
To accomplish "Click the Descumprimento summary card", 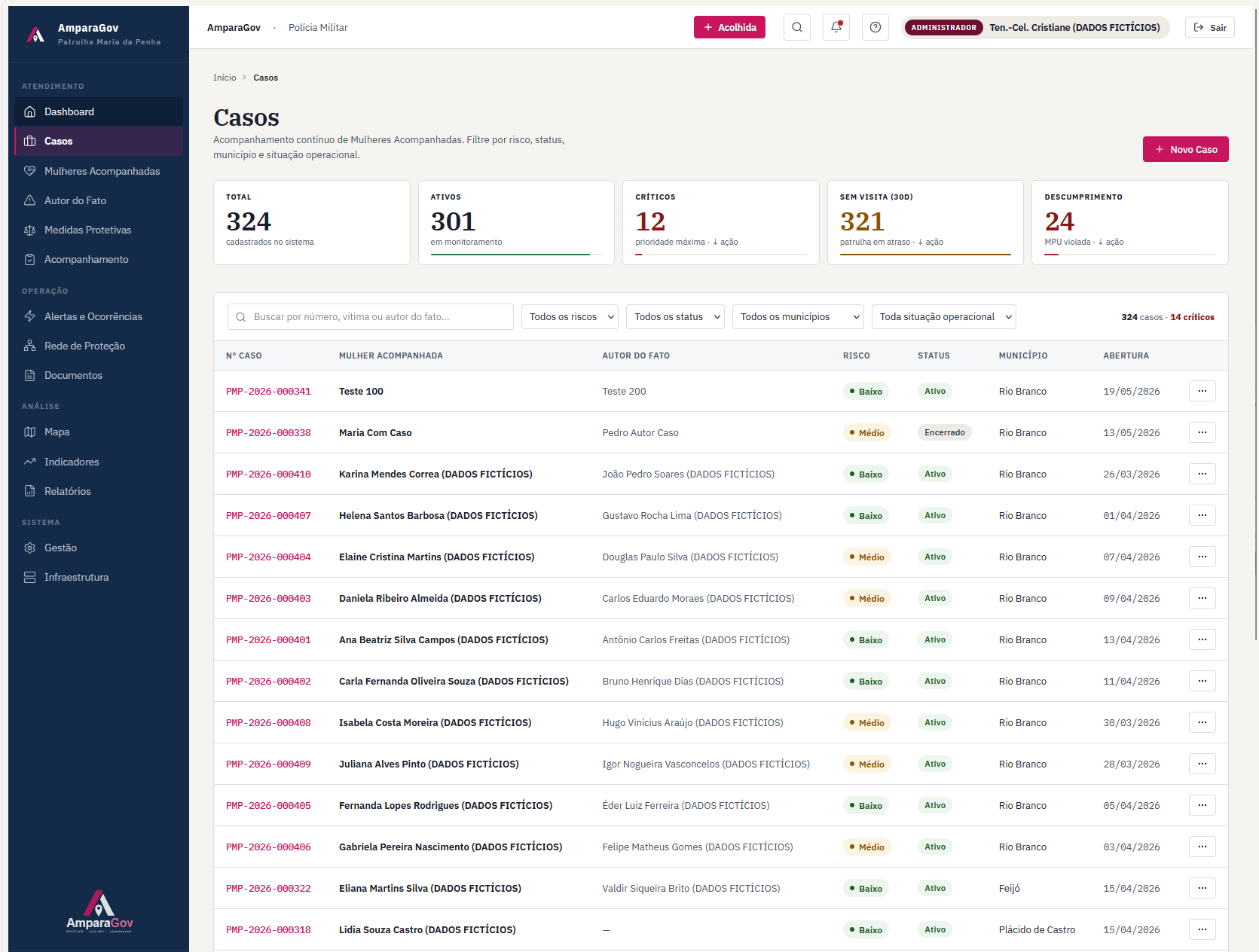I will (1130, 222).
